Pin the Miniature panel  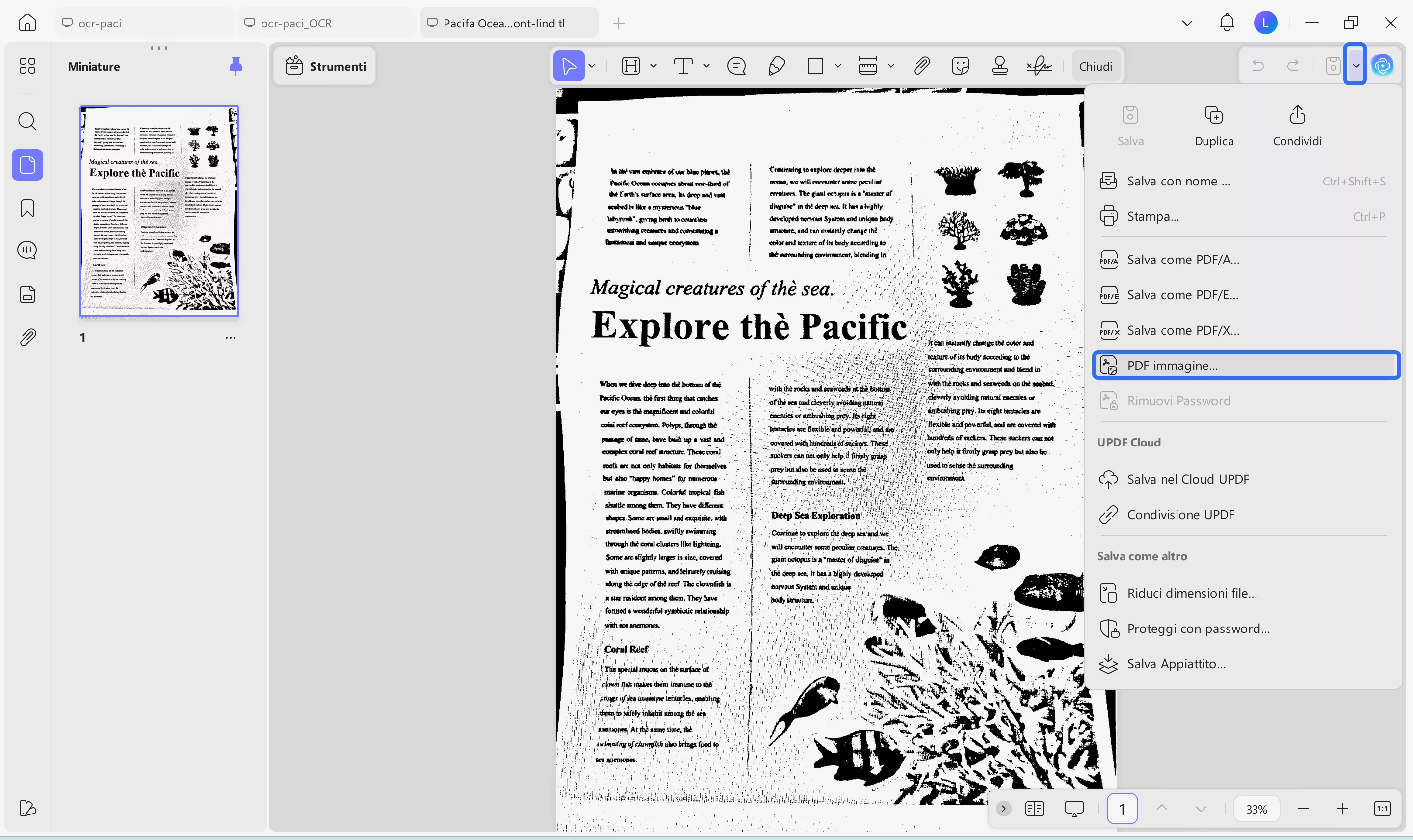(236, 65)
